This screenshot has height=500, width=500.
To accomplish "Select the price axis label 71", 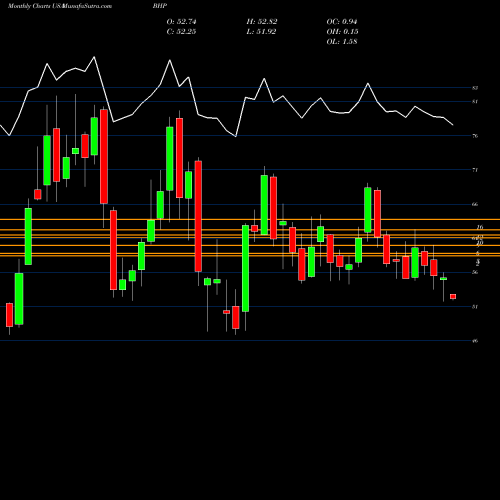I will click(475, 170).
